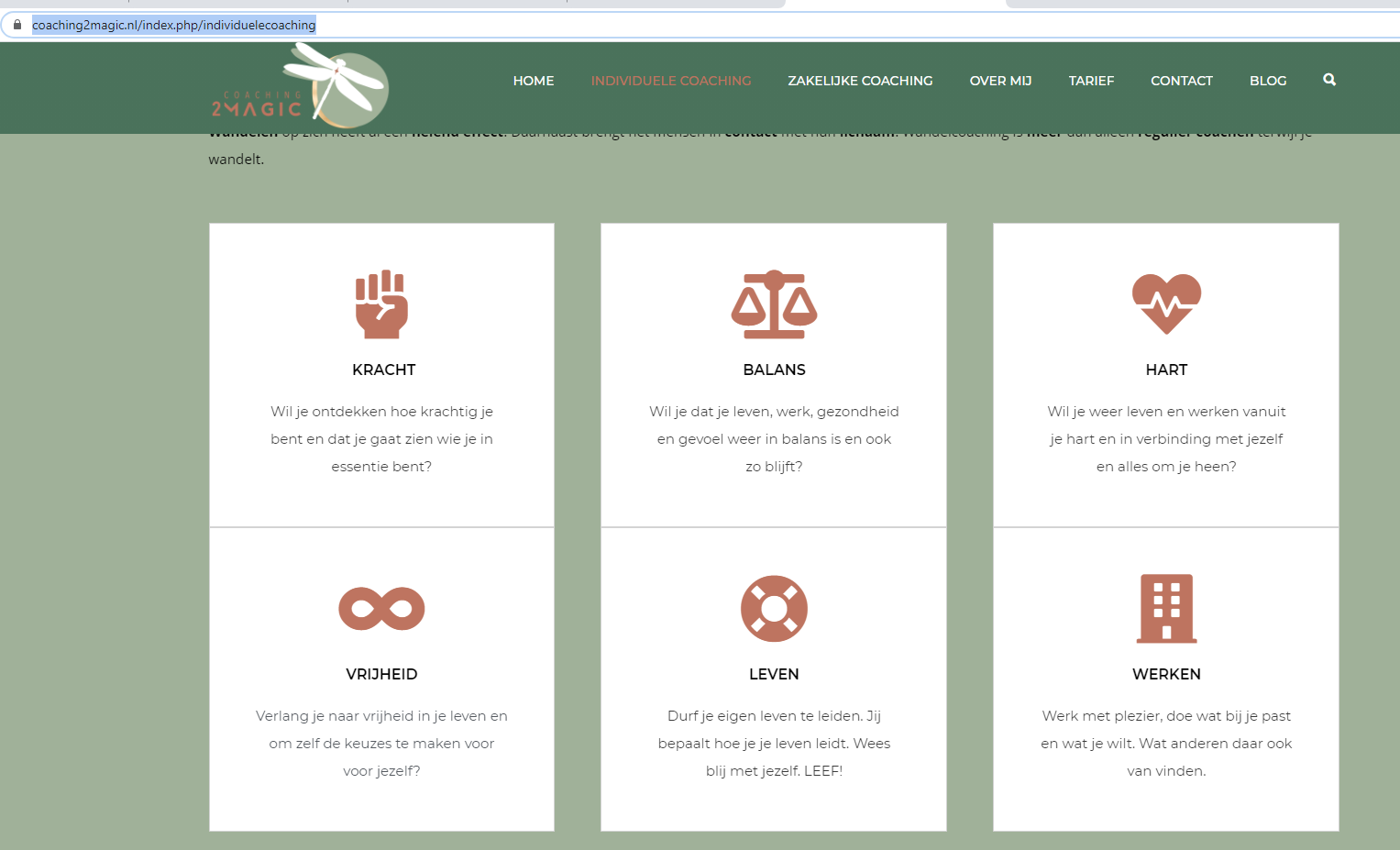Click the text 'Wil je dat je leven, werk, gezondheid'

click(774, 412)
